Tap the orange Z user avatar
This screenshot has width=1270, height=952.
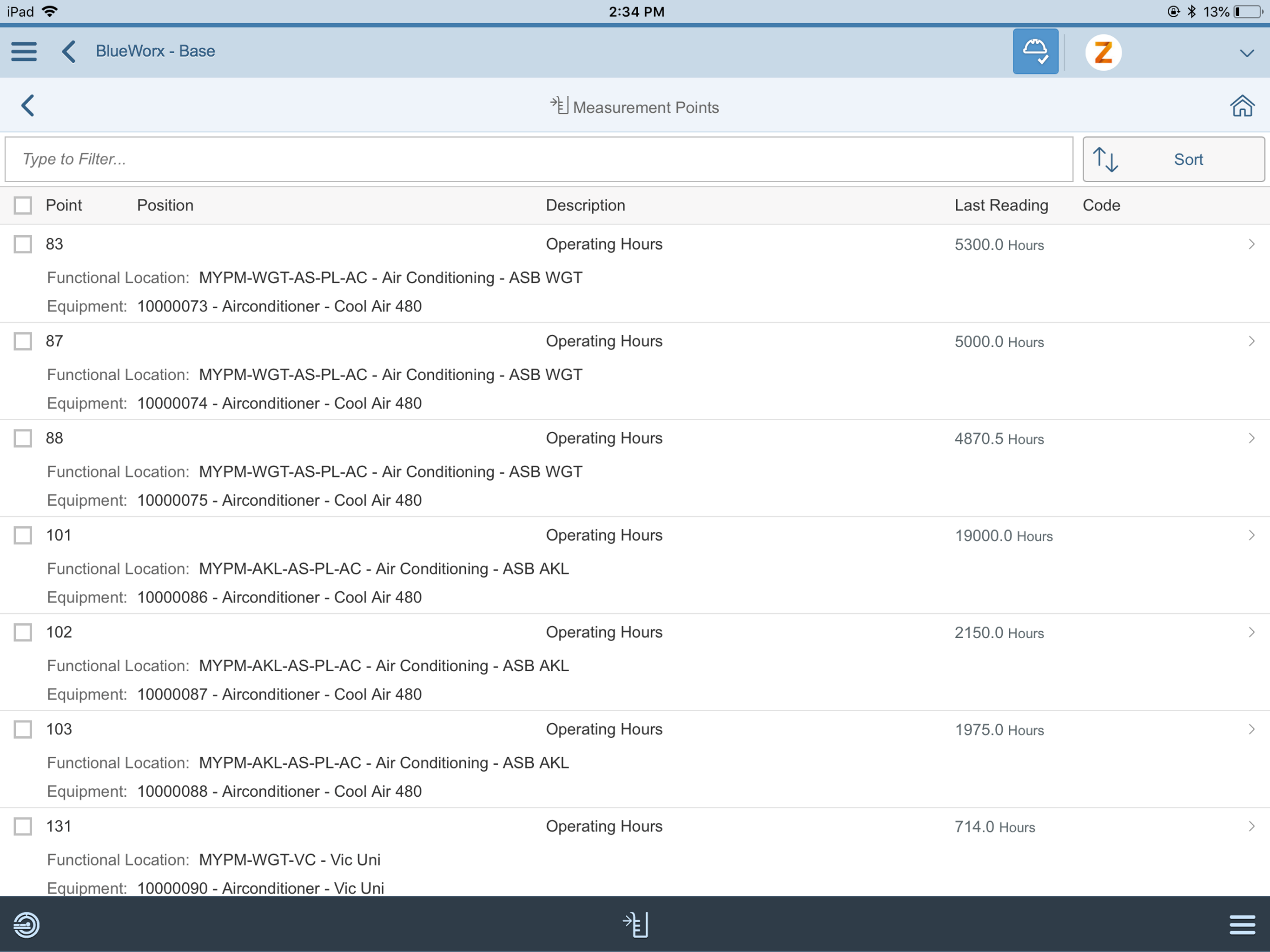(1103, 52)
